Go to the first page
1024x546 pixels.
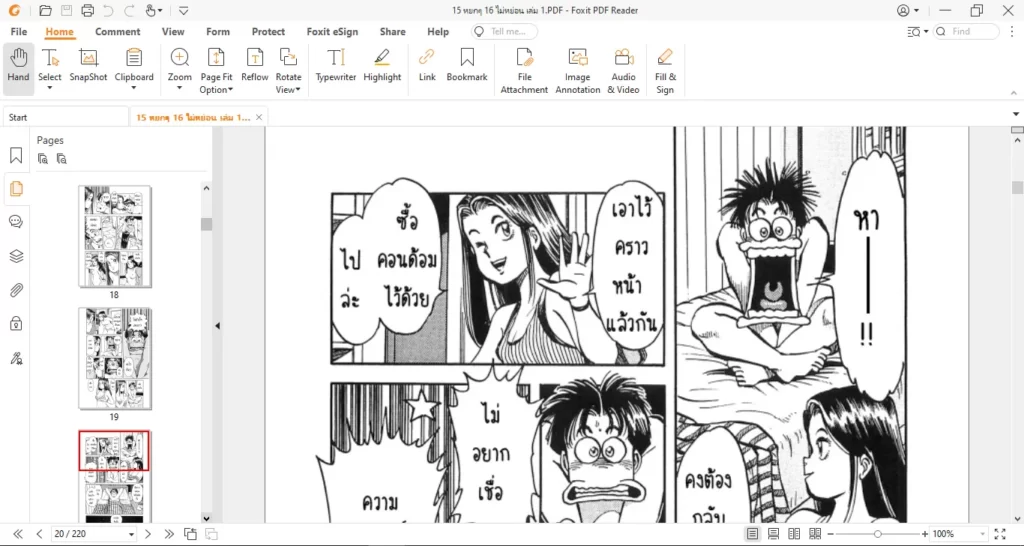tap(18, 534)
